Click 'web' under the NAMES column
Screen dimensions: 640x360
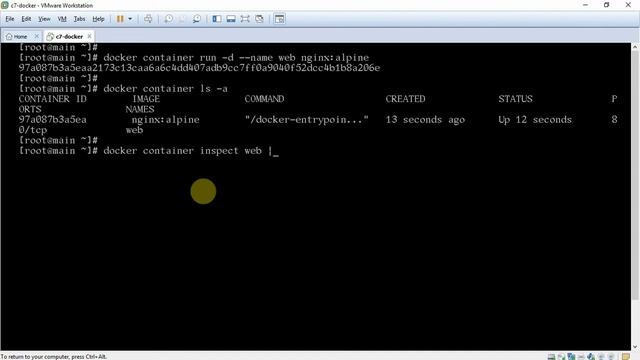(134, 130)
